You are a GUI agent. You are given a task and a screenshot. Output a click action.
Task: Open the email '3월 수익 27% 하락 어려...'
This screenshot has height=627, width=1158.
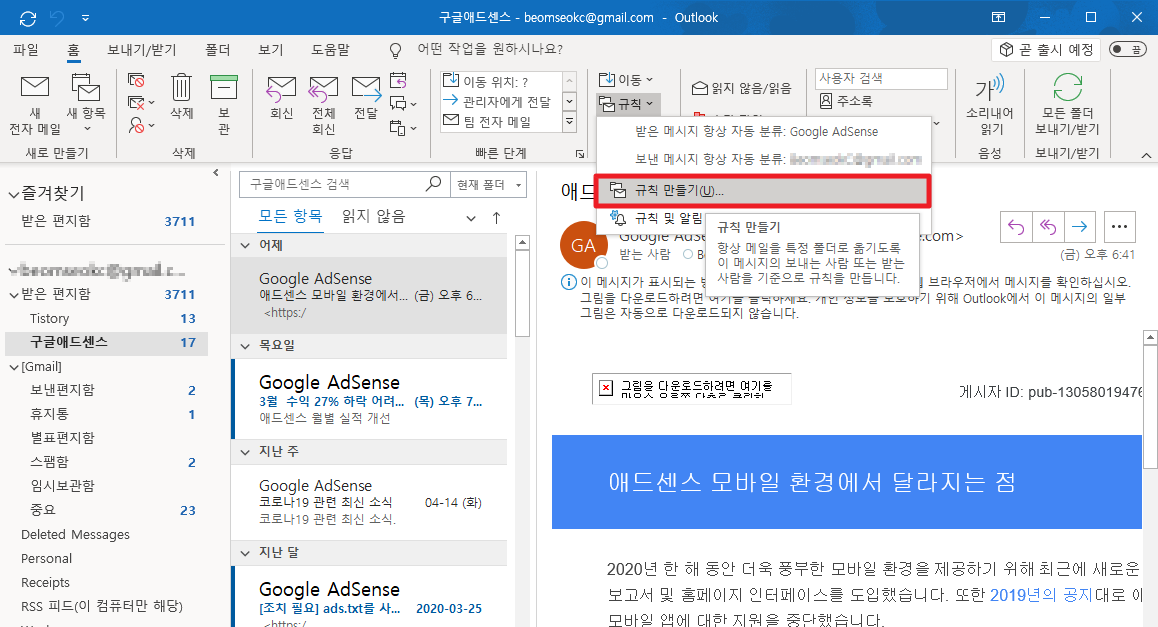371,400
